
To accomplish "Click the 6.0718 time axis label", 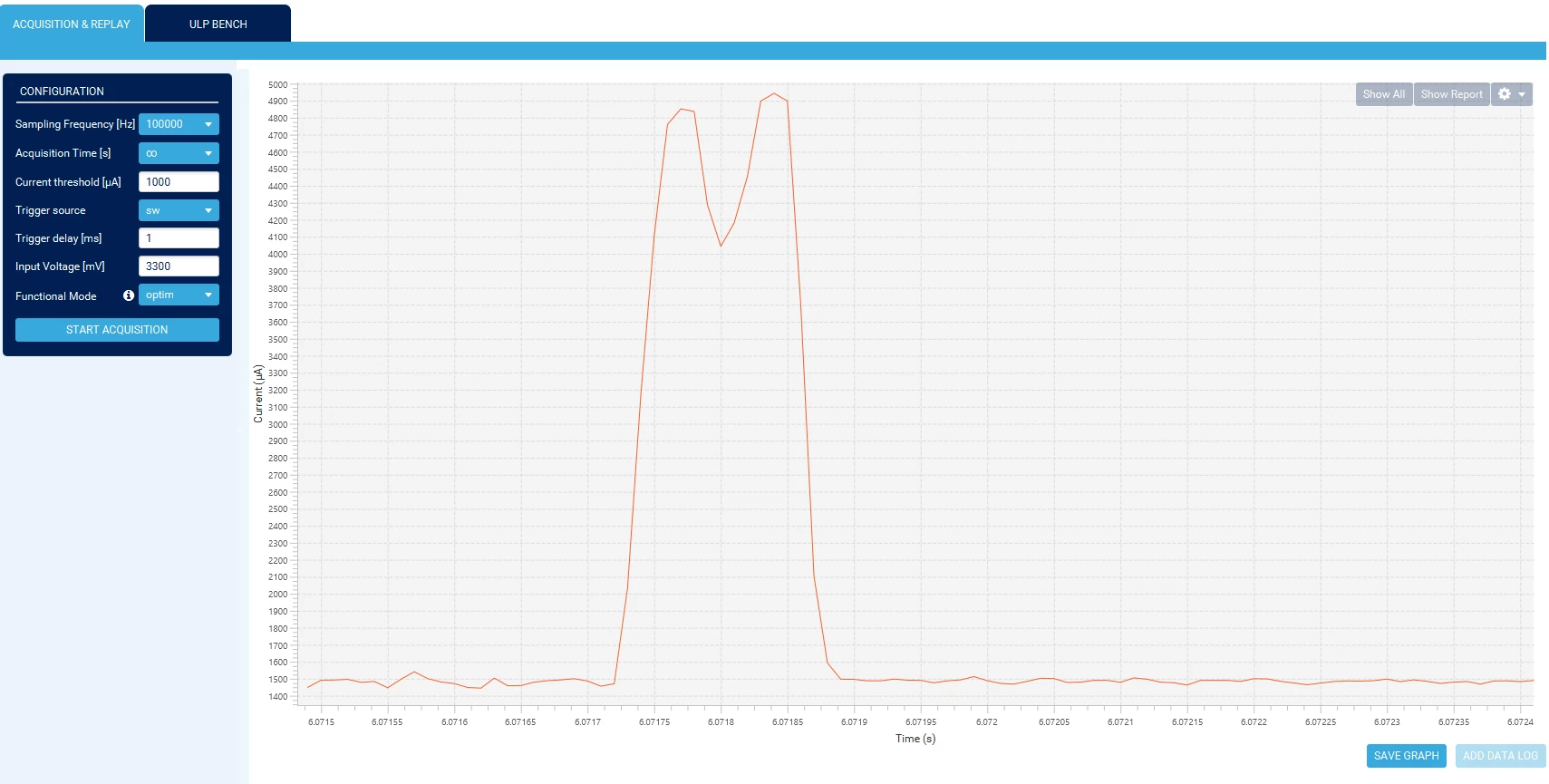I will (721, 722).
